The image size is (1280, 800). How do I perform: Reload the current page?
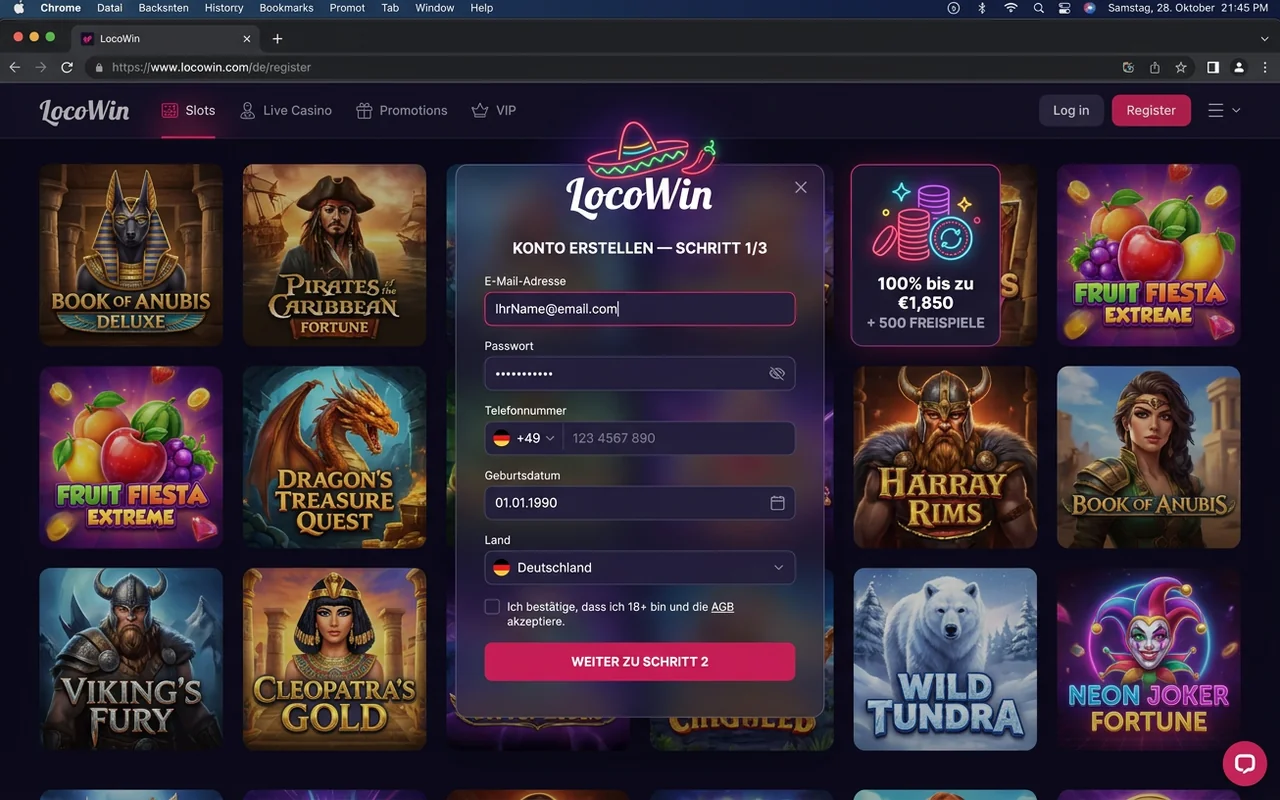click(x=67, y=67)
